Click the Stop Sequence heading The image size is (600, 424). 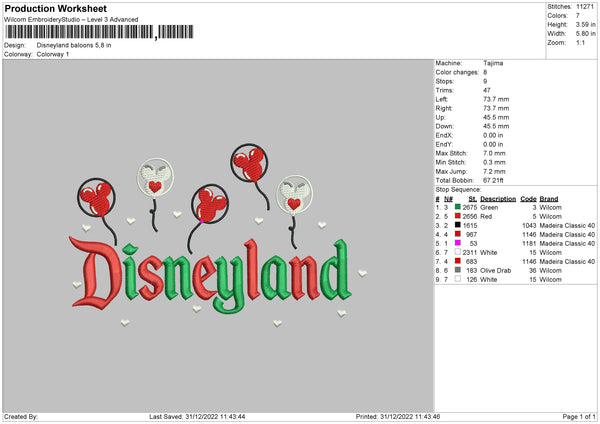click(x=458, y=189)
